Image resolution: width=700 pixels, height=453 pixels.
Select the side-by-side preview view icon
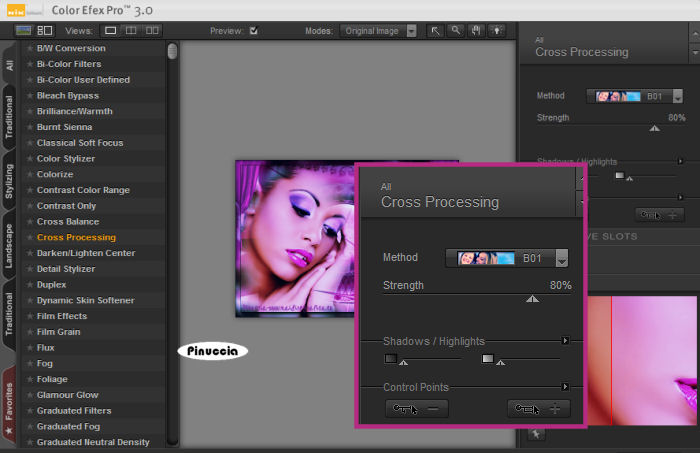tap(152, 30)
